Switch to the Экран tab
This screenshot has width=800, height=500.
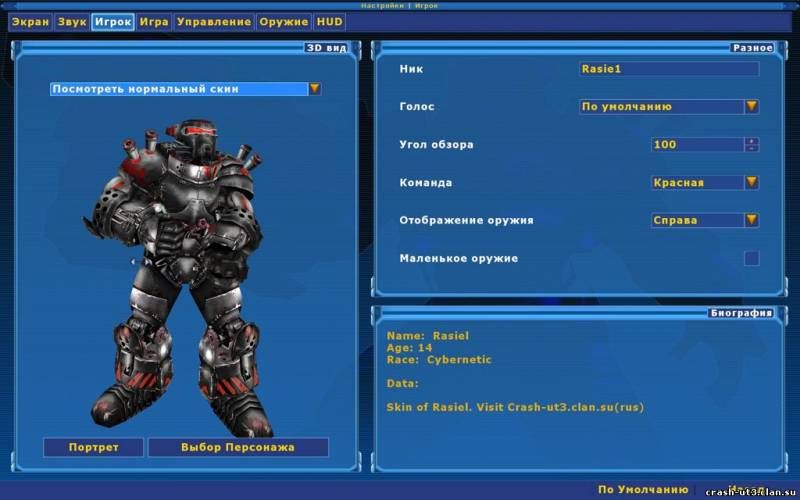[30, 21]
